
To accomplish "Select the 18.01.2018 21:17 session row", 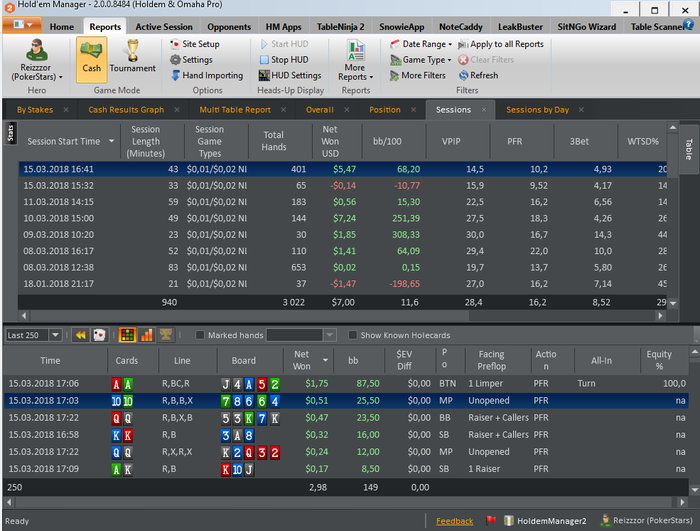I will click(342, 284).
